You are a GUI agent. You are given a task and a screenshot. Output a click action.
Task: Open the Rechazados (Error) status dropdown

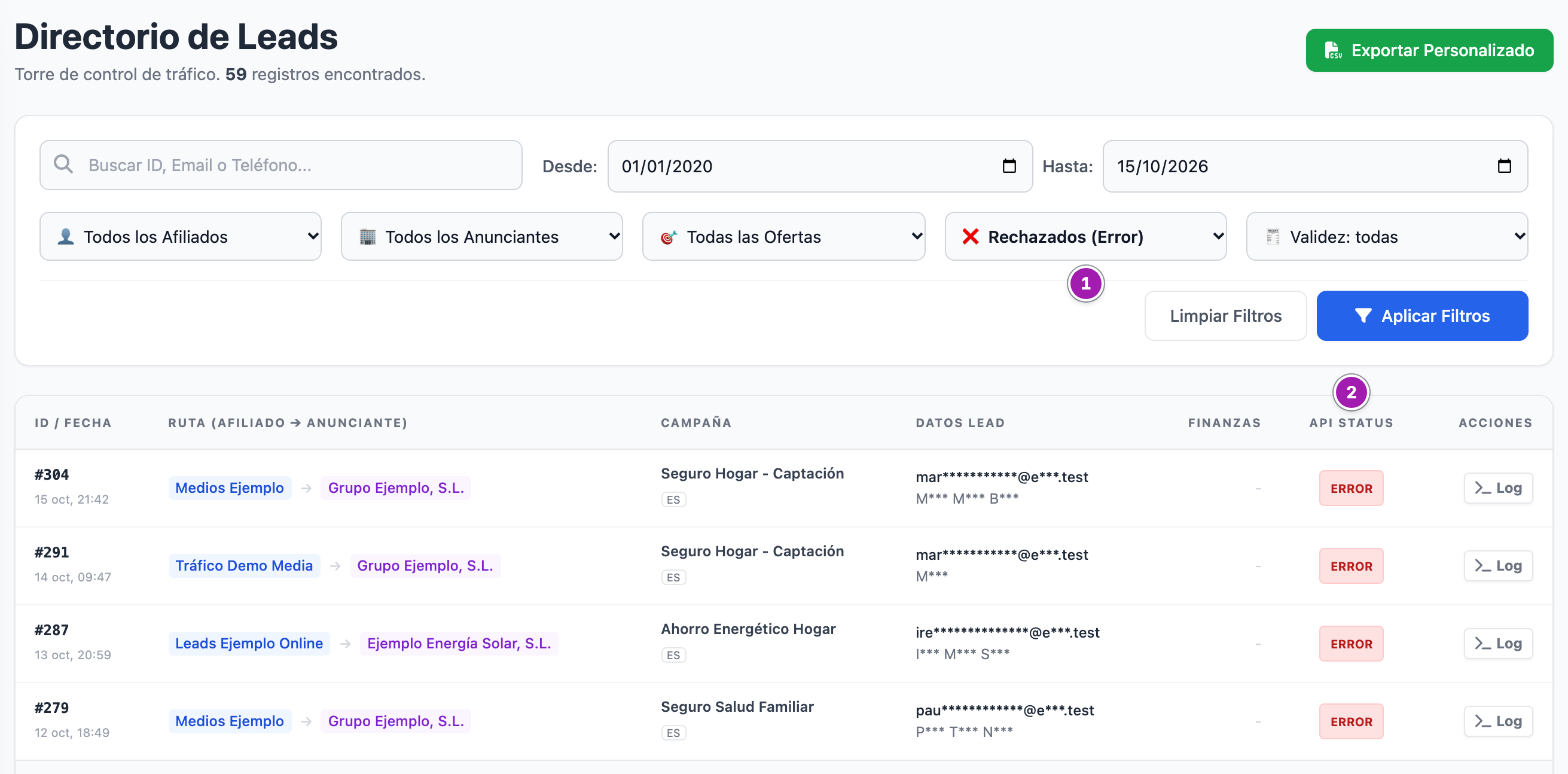[1085, 236]
